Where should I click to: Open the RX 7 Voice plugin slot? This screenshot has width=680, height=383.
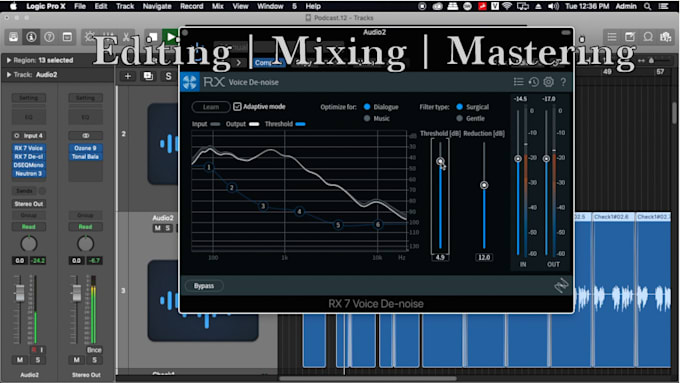click(x=29, y=148)
